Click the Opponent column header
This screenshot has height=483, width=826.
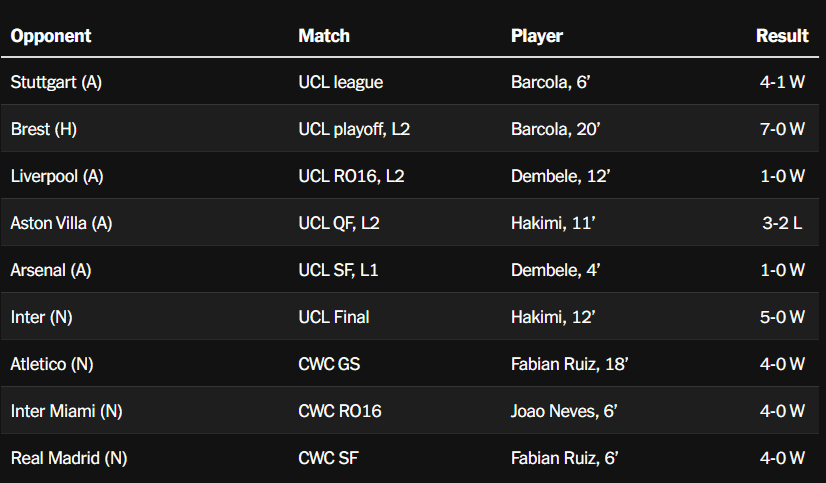[x=51, y=36]
